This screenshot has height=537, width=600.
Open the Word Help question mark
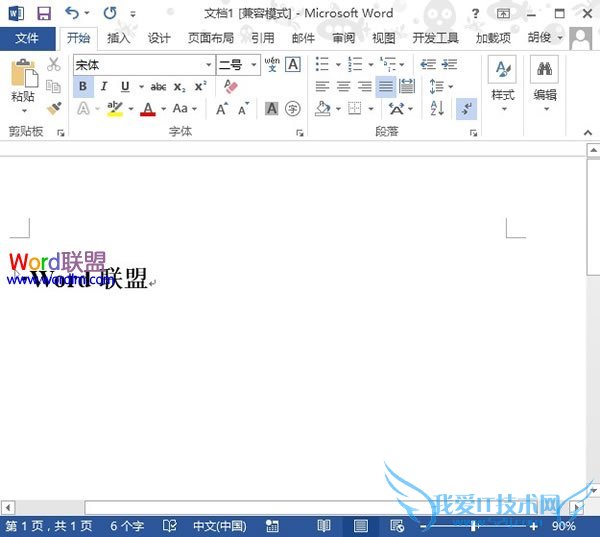475,14
